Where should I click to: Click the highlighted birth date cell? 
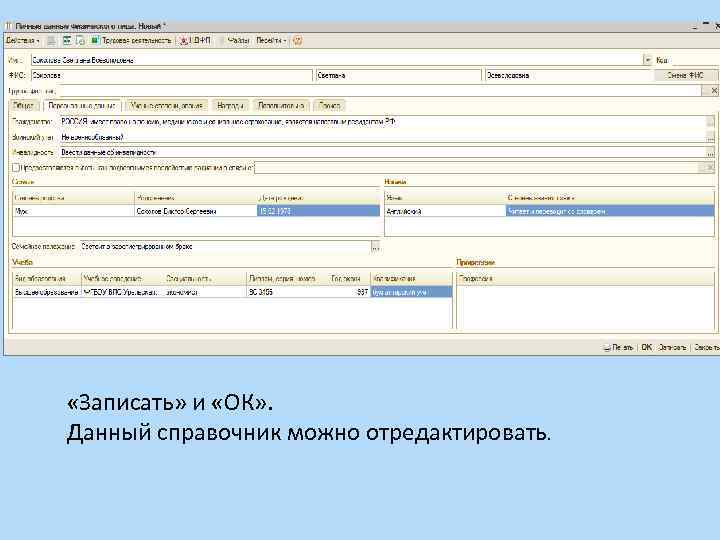coord(318,211)
